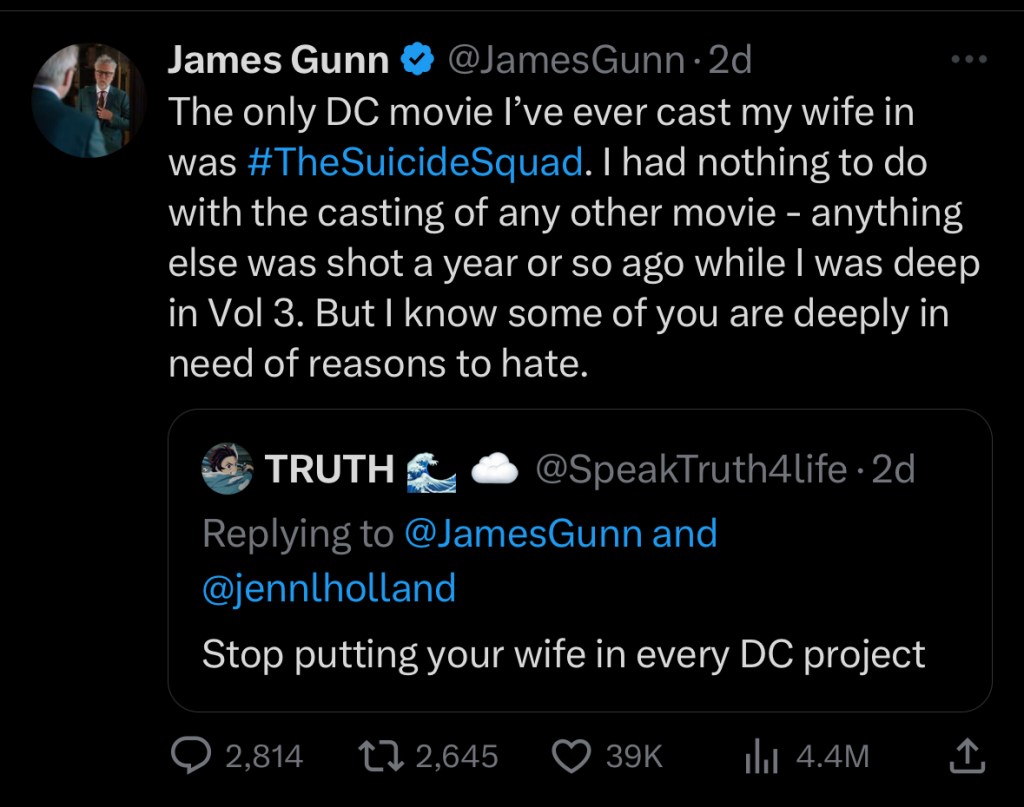Open the three-dot more options menu
Image resolution: width=1024 pixels, height=807 pixels.
[x=968, y=60]
